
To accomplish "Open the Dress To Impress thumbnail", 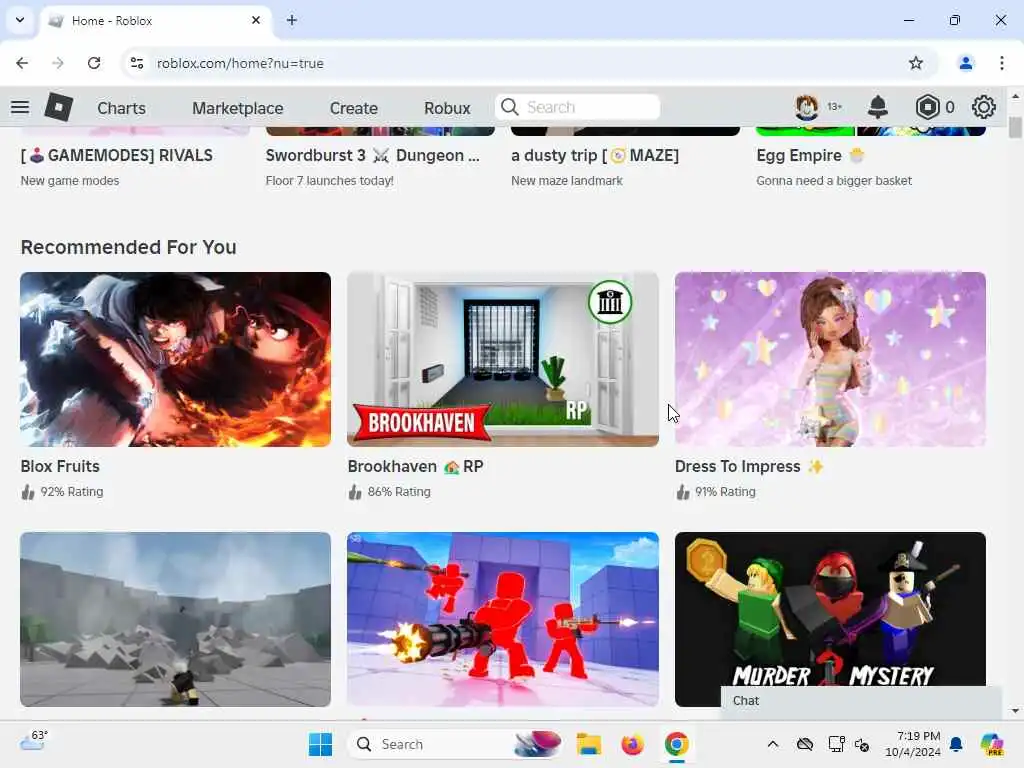I will [x=830, y=359].
